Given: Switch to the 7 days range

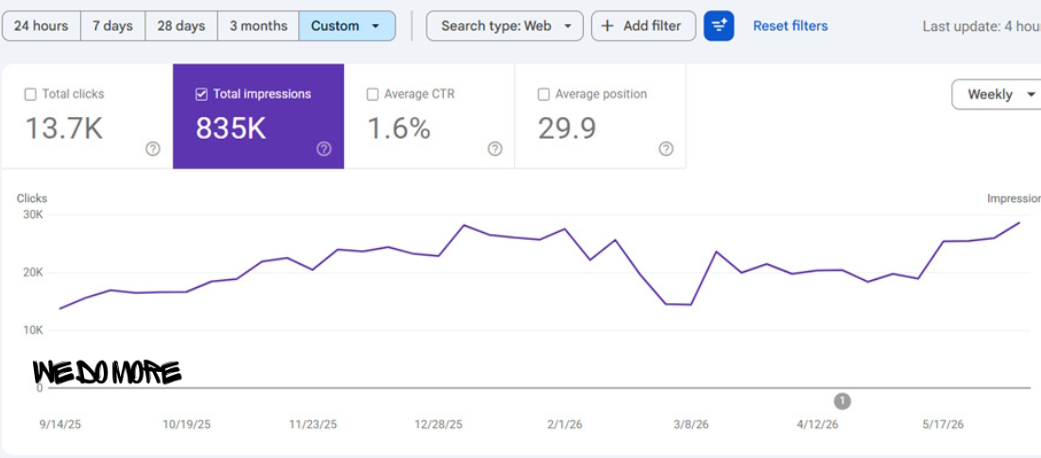Looking at the screenshot, I should click(113, 26).
